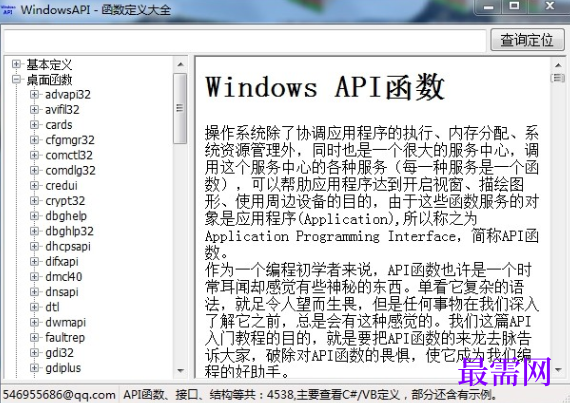Viewport: 570px width, 403px height.
Task: Click tree panel scroll down arrow
Action: [x=180, y=371]
